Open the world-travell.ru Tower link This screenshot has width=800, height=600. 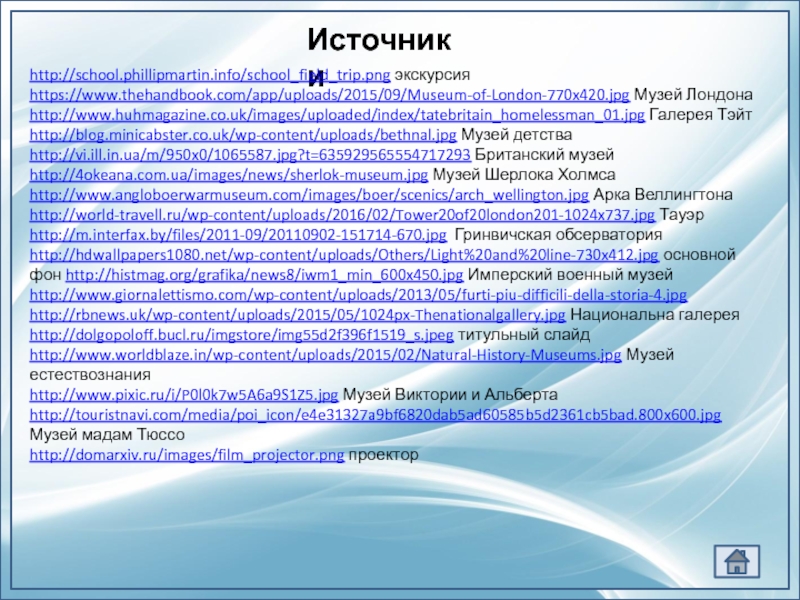point(342,215)
